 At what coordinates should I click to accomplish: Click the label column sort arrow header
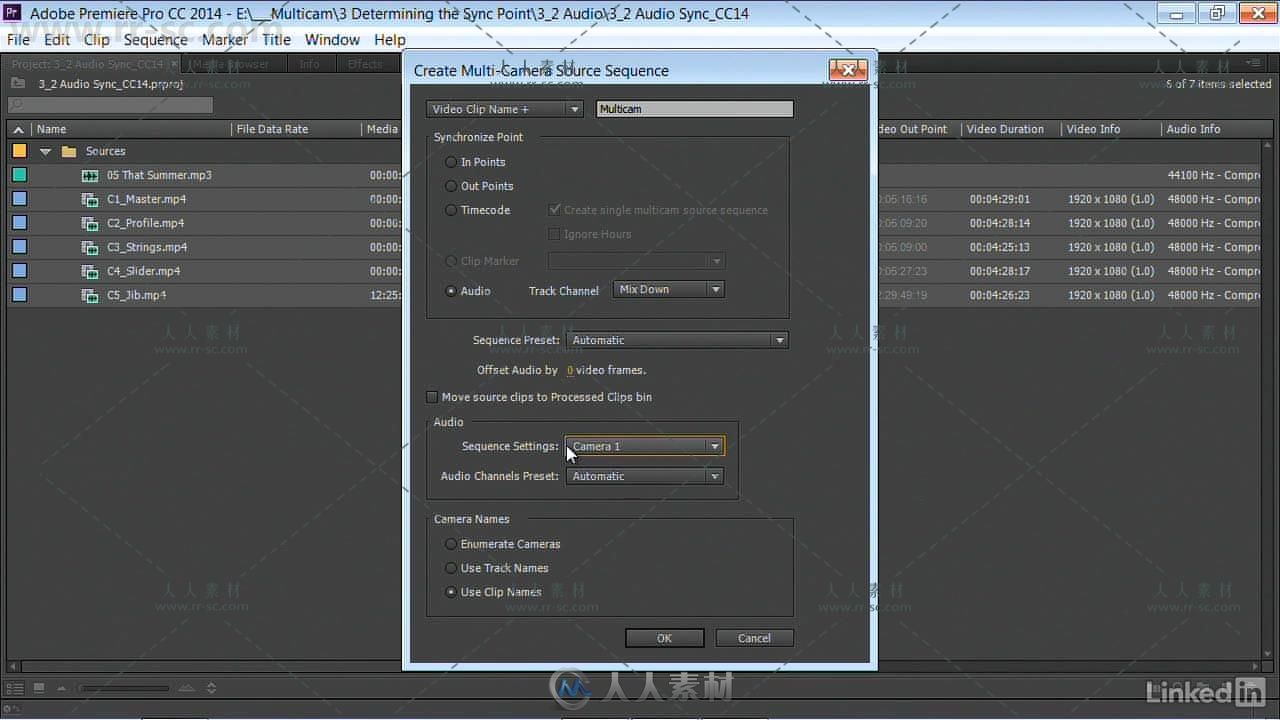point(18,129)
